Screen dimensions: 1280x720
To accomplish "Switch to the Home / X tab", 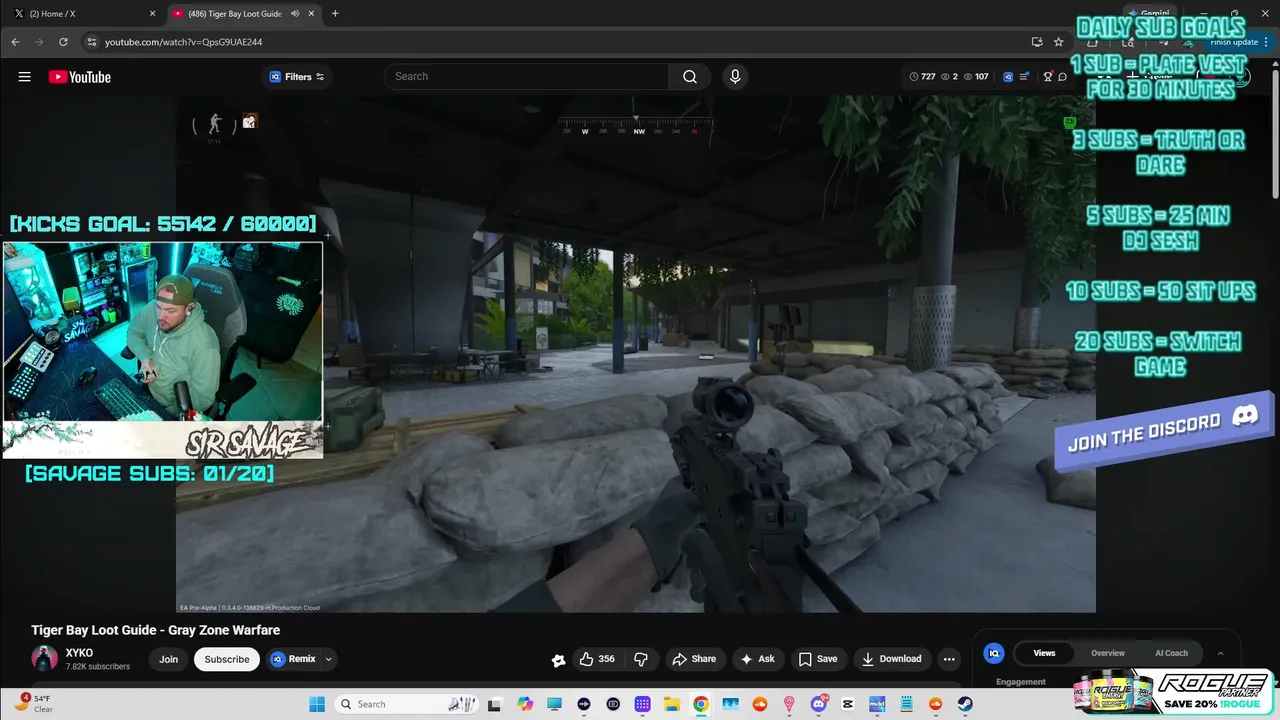I will [83, 14].
